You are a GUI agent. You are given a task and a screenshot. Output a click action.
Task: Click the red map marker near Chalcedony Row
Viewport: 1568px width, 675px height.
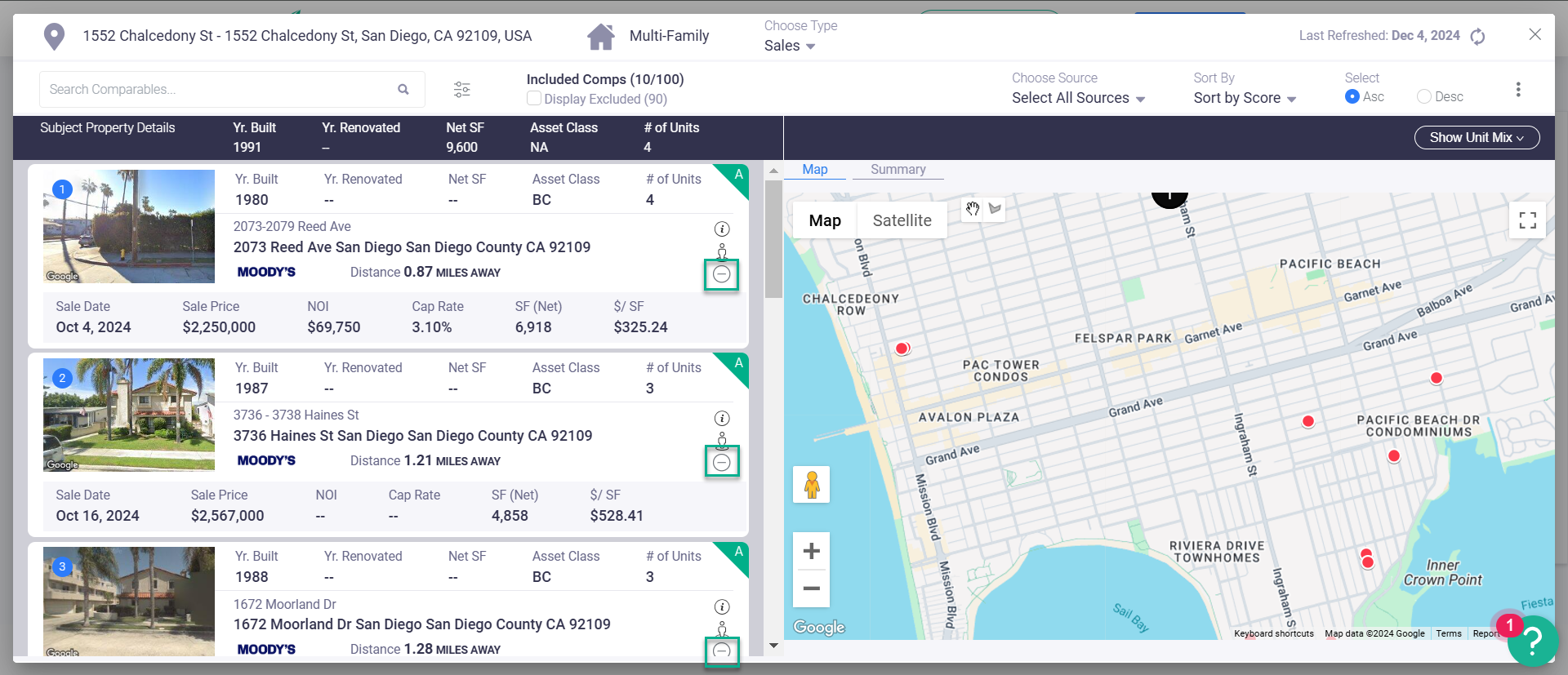coord(902,349)
